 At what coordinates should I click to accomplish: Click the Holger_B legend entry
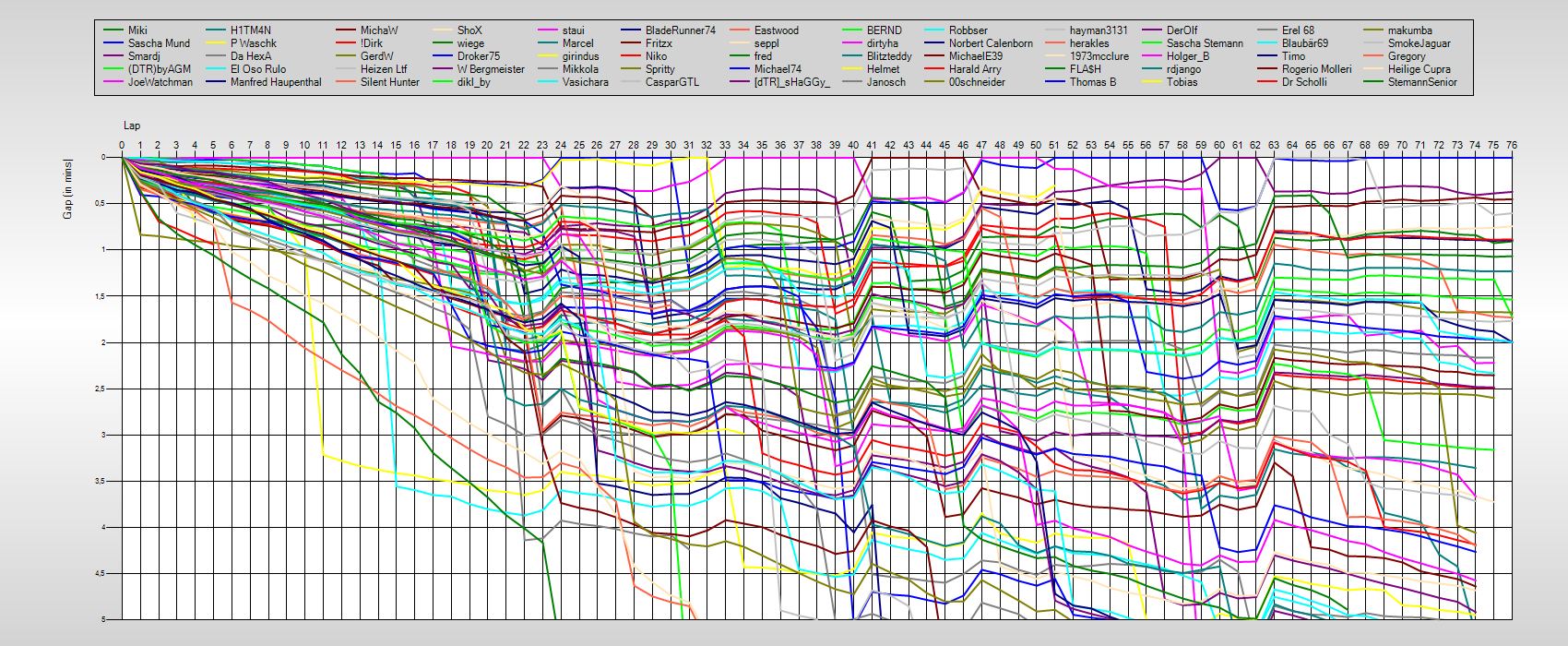coord(1188,56)
